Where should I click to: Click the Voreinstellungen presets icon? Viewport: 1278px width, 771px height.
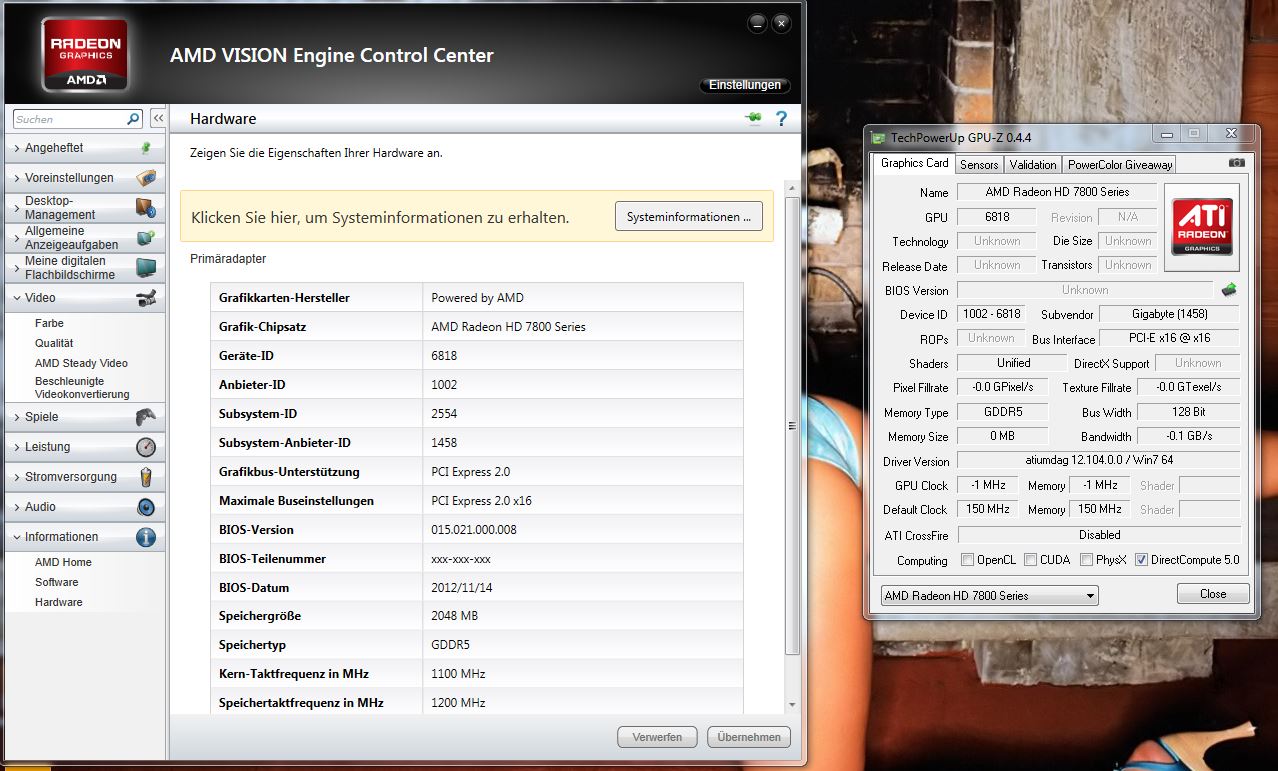point(146,178)
